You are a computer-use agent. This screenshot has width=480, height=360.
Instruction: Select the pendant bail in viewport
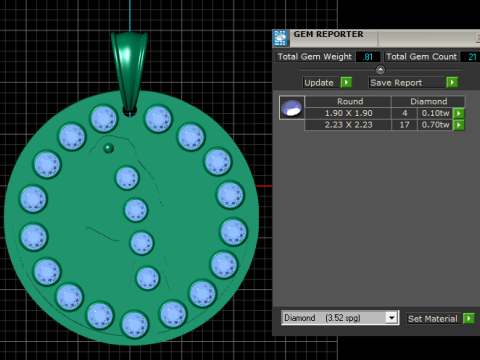point(129,72)
